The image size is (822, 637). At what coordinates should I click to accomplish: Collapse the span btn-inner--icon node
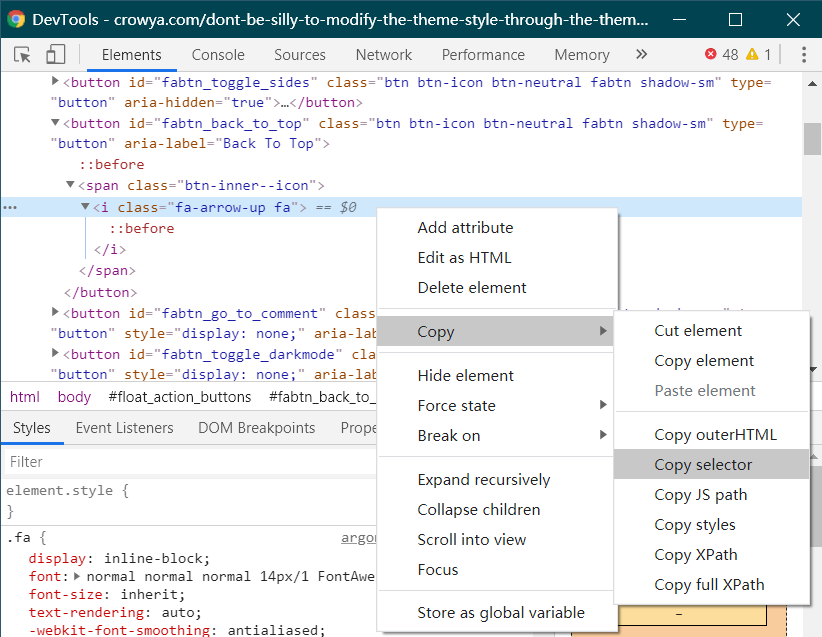(70, 185)
